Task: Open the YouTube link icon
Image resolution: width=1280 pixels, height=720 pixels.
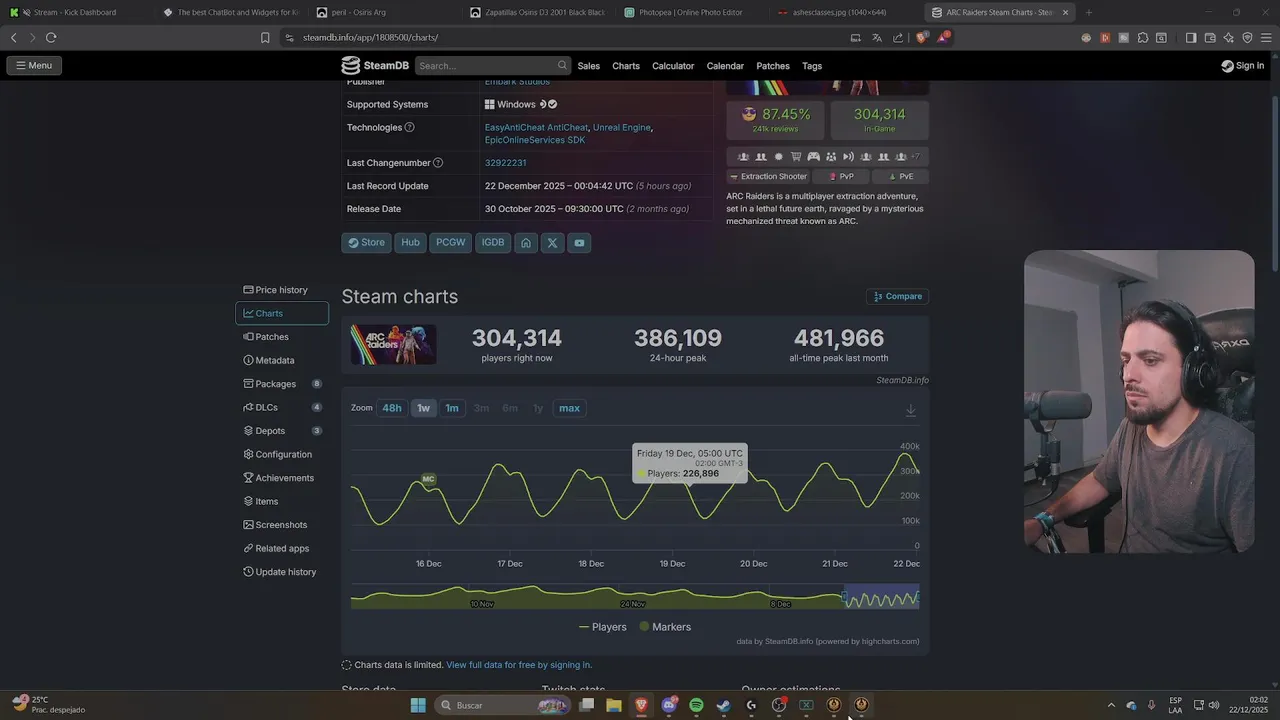Action: click(x=579, y=243)
